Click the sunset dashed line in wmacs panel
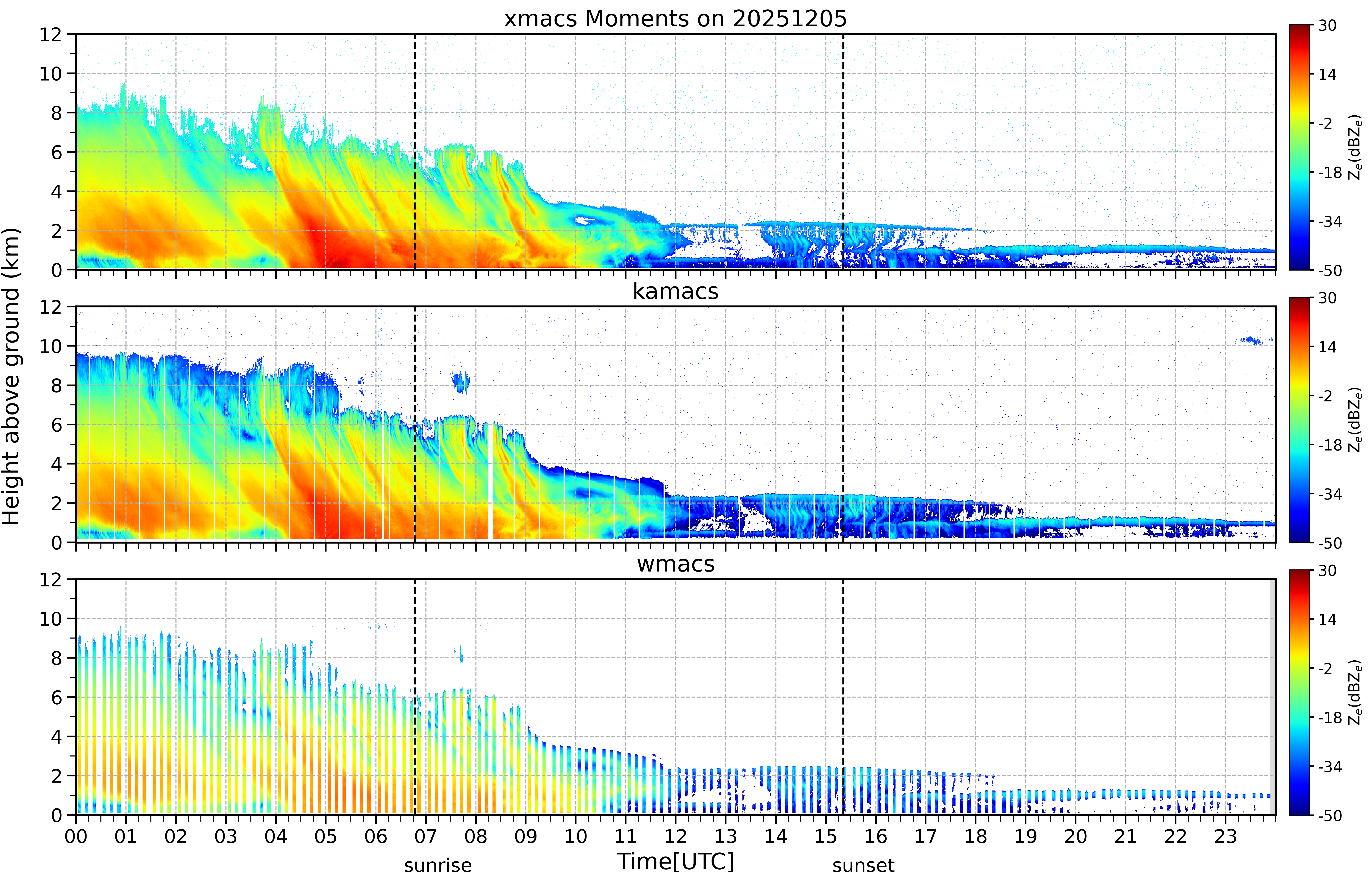 tap(843, 697)
